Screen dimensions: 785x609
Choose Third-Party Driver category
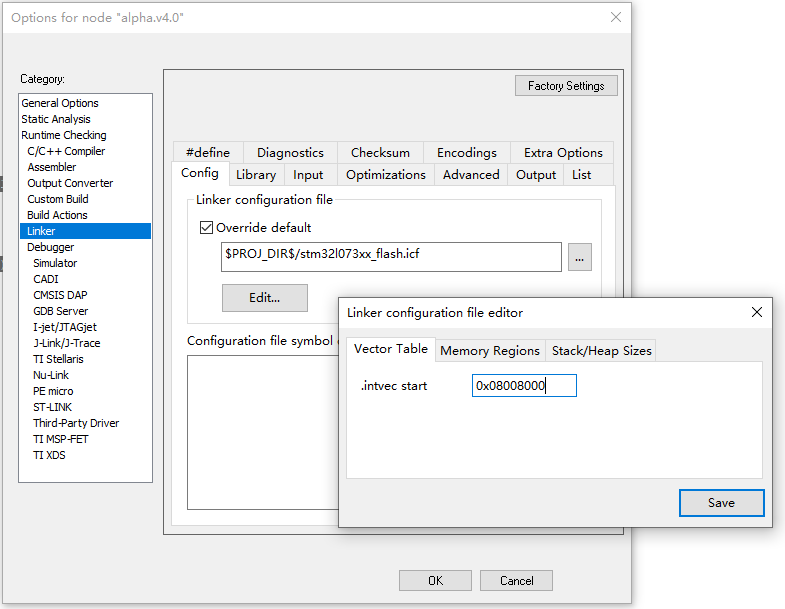click(x=77, y=424)
